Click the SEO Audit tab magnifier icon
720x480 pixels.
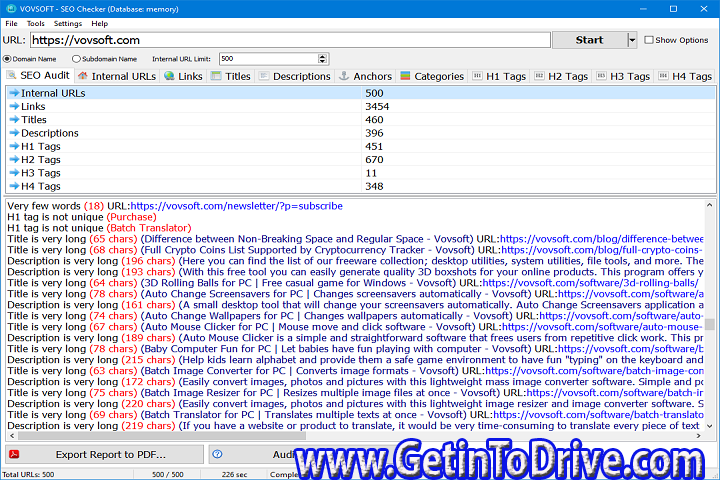[11, 75]
